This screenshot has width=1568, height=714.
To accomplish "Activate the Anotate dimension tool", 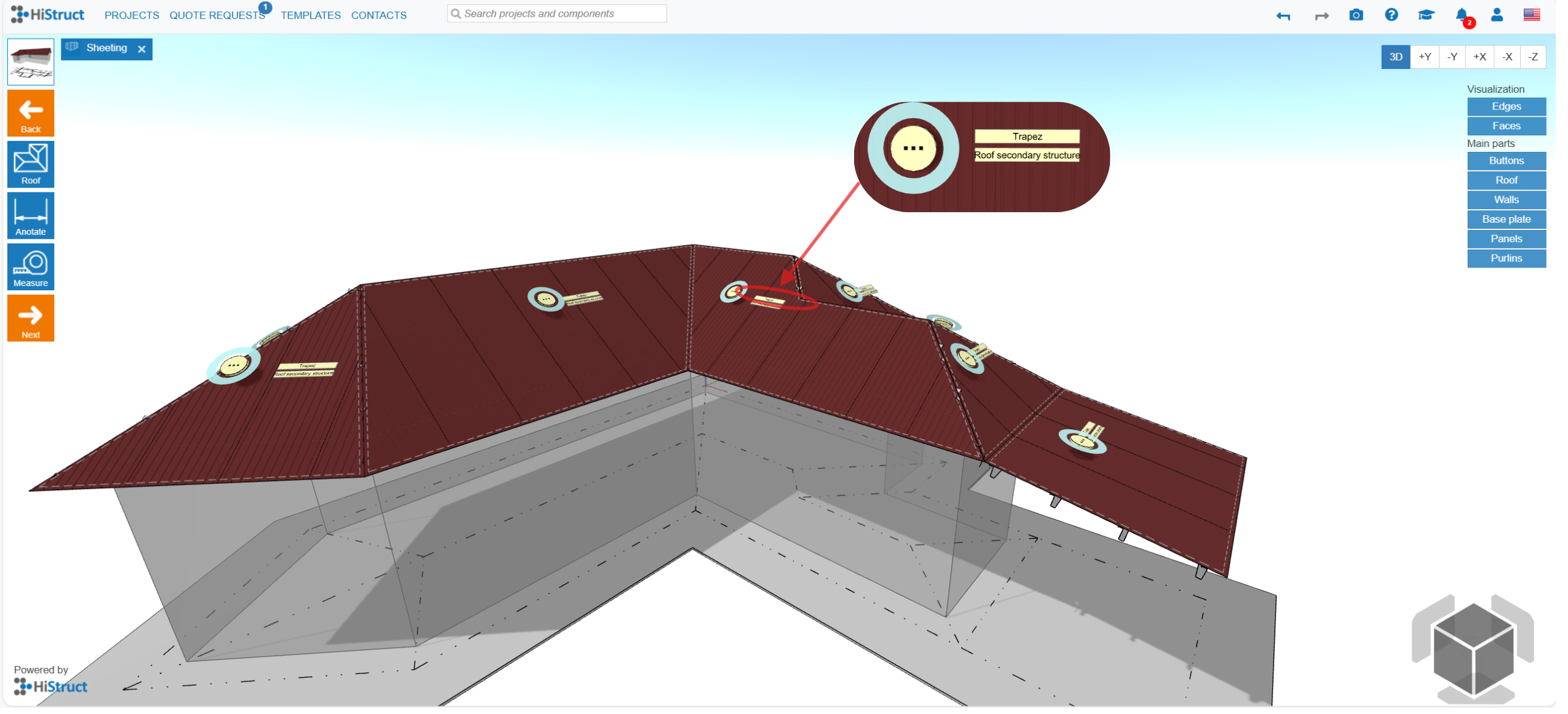I will 31,216.
